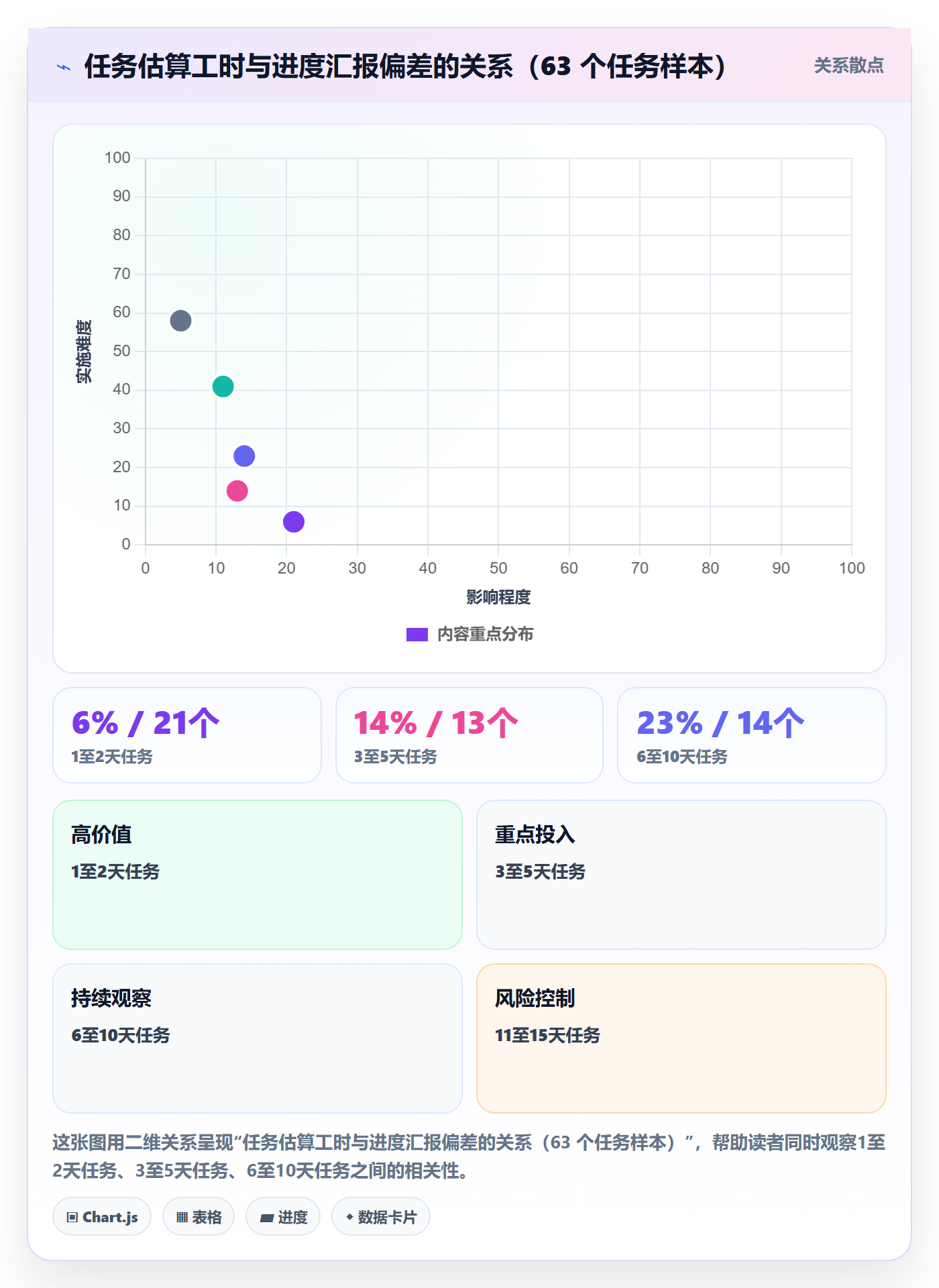Select the blue scatter data point
939x1288 pixels.
(244, 456)
